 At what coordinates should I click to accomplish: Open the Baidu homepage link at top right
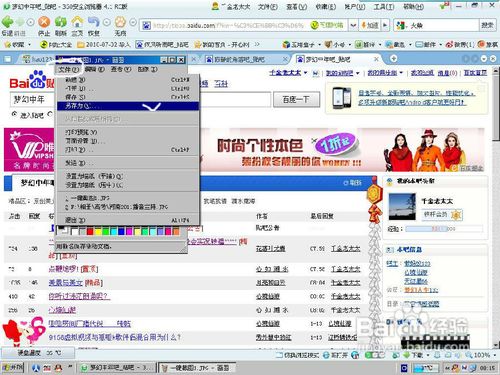tap(475, 73)
